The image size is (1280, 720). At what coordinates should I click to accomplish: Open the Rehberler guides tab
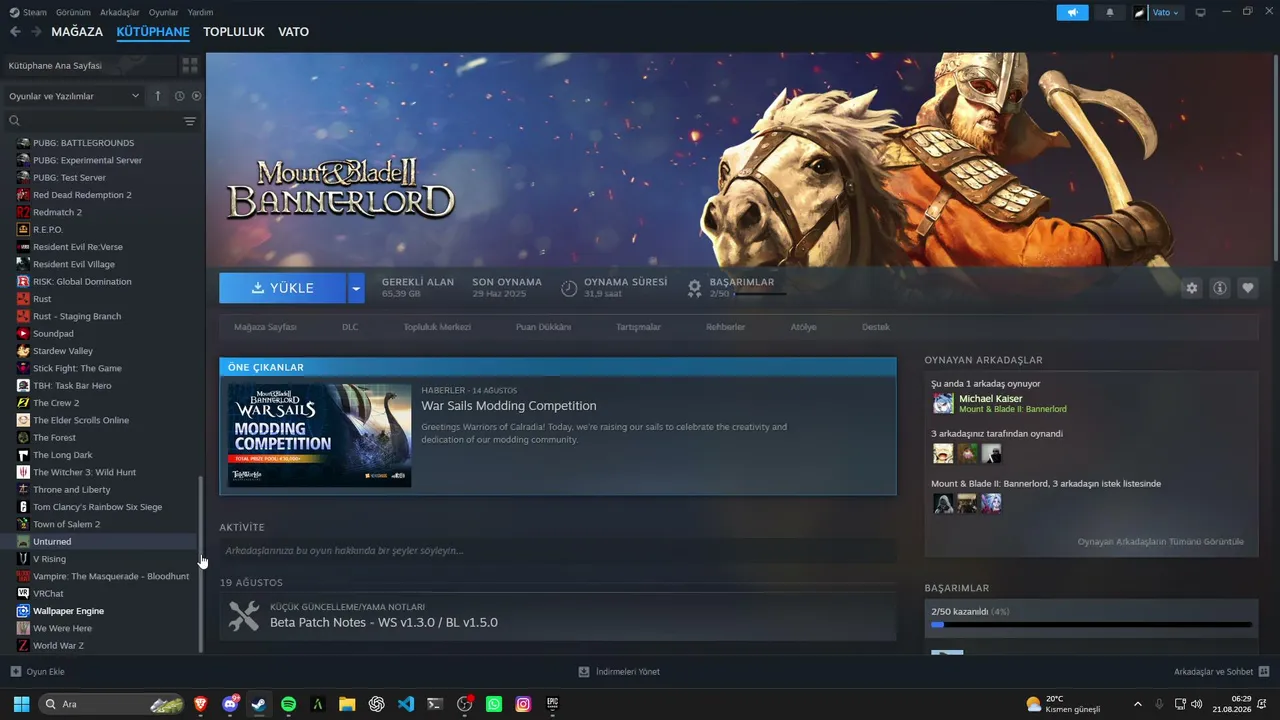(726, 327)
